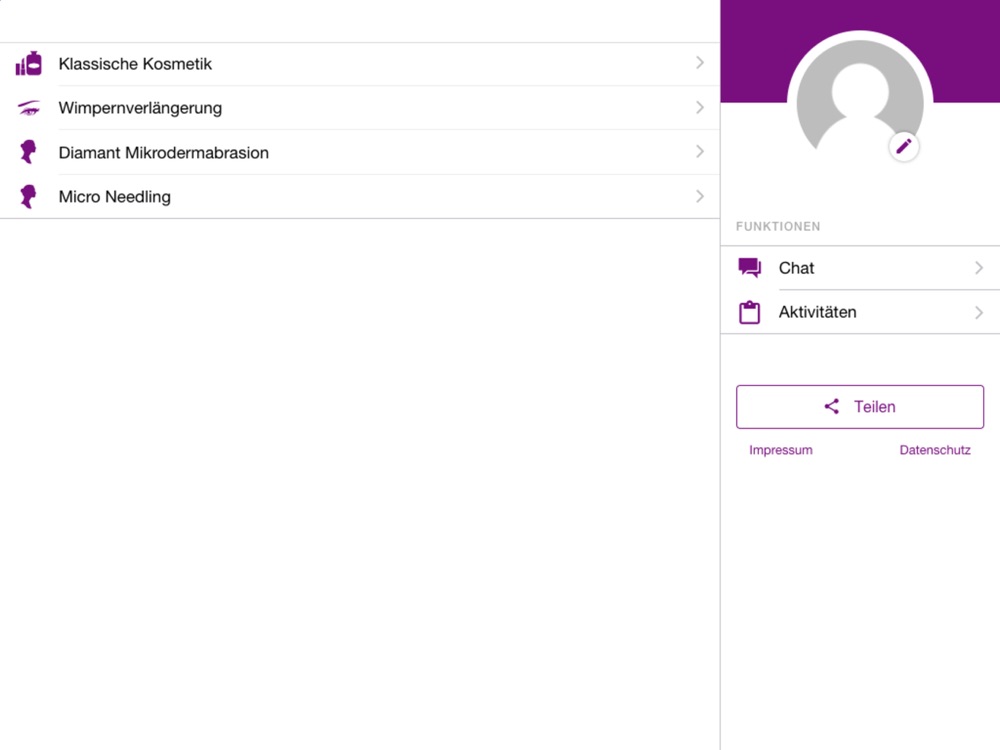Image resolution: width=1000 pixels, height=750 pixels.
Task: Open the Diamant Mikrodermabrasion menu entry
Action: point(360,152)
